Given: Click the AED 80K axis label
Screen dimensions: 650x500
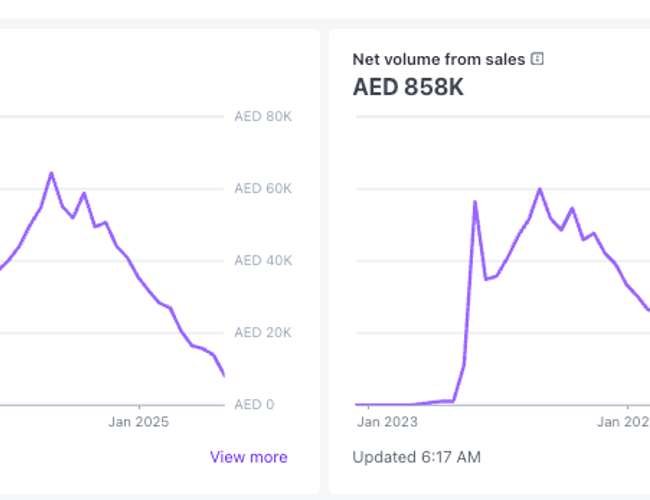Looking at the screenshot, I should 261,116.
